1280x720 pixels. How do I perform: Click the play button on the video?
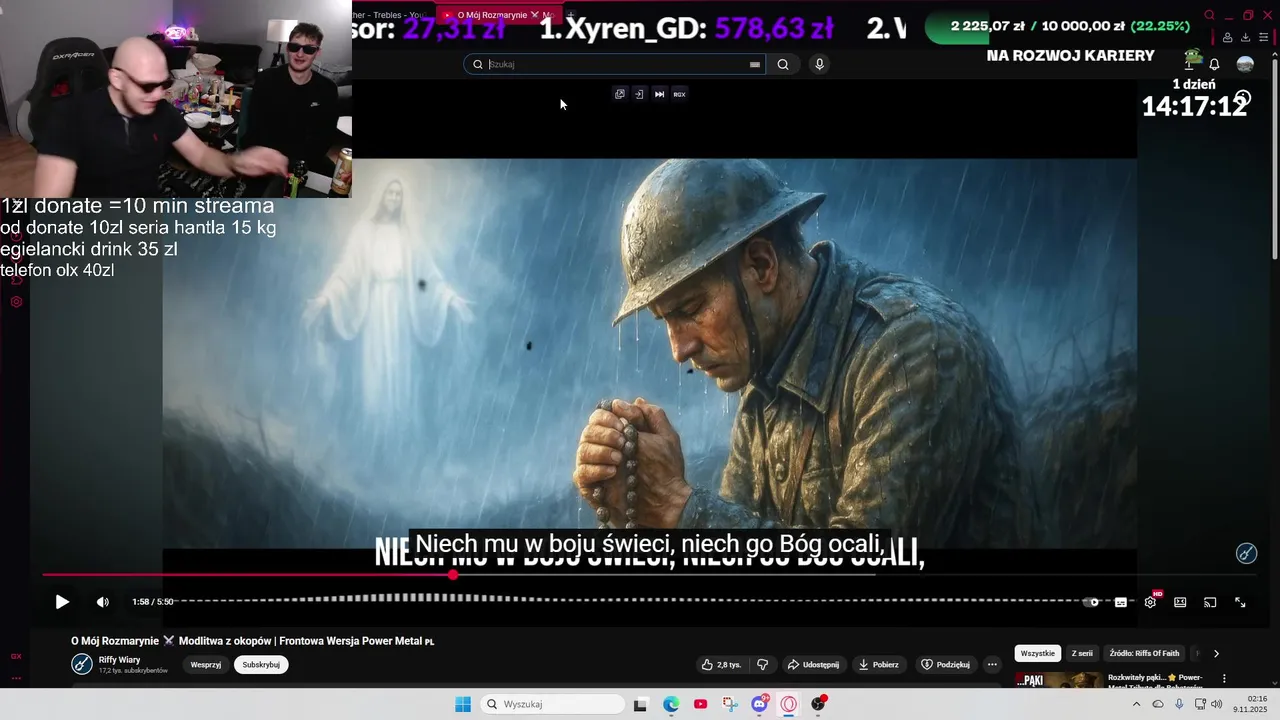(62, 602)
